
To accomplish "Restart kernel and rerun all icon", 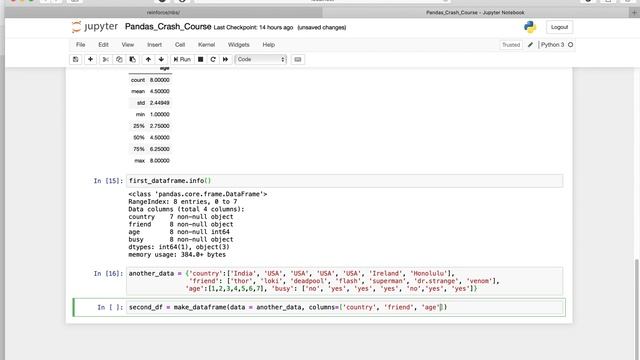I will (225, 59).
